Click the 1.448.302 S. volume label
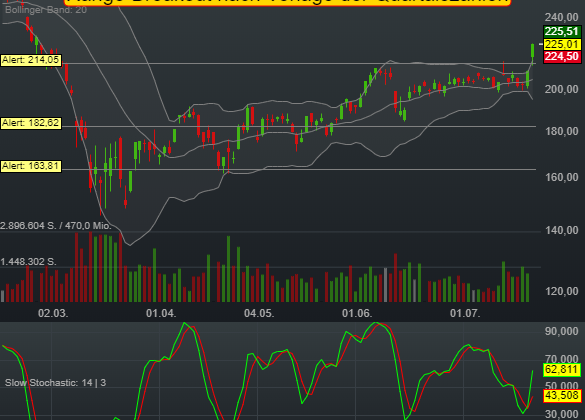 click(28, 262)
